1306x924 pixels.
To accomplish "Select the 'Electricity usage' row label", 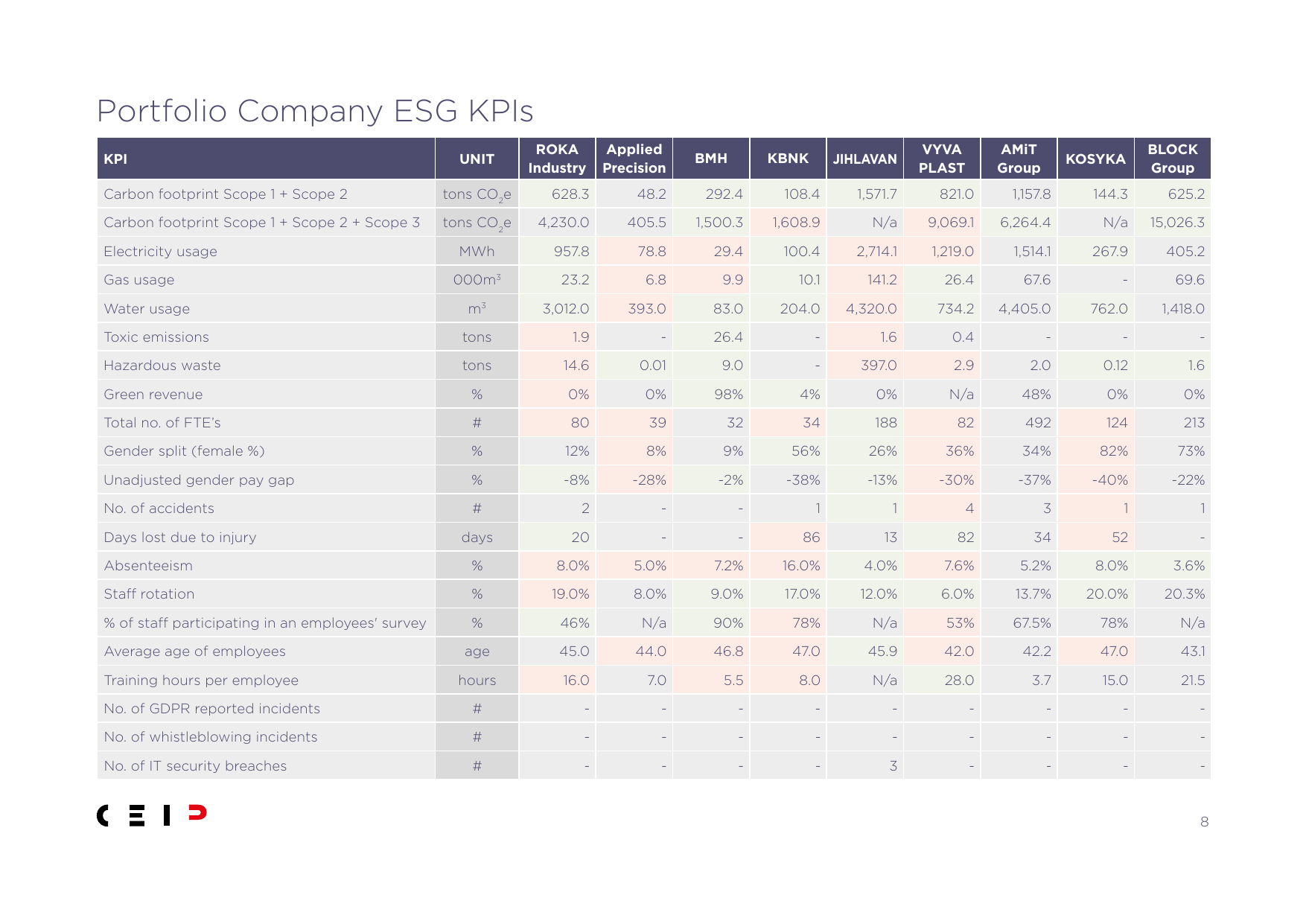I will (x=160, y=252).
